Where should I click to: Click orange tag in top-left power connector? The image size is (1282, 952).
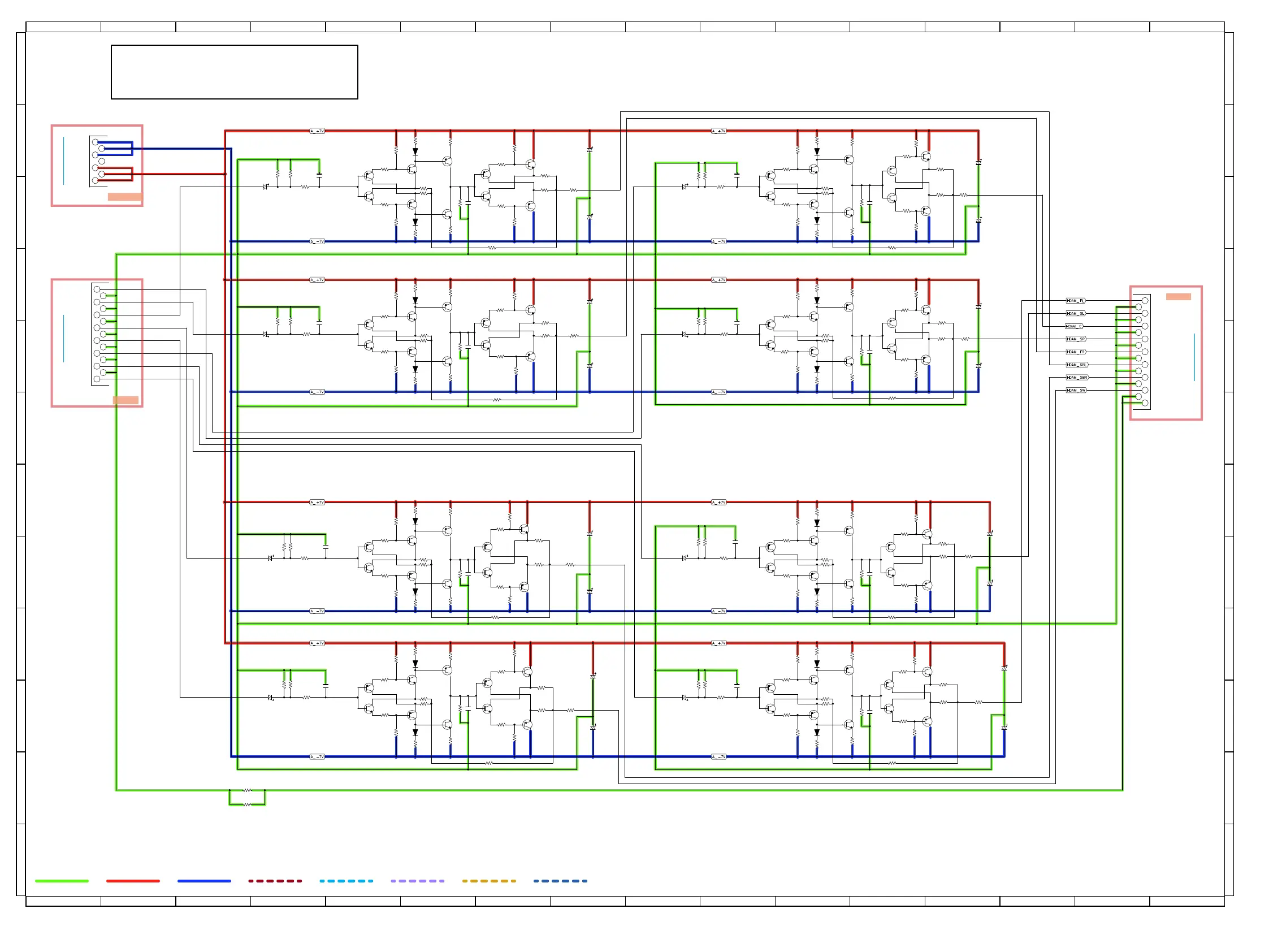pos(124,197)
